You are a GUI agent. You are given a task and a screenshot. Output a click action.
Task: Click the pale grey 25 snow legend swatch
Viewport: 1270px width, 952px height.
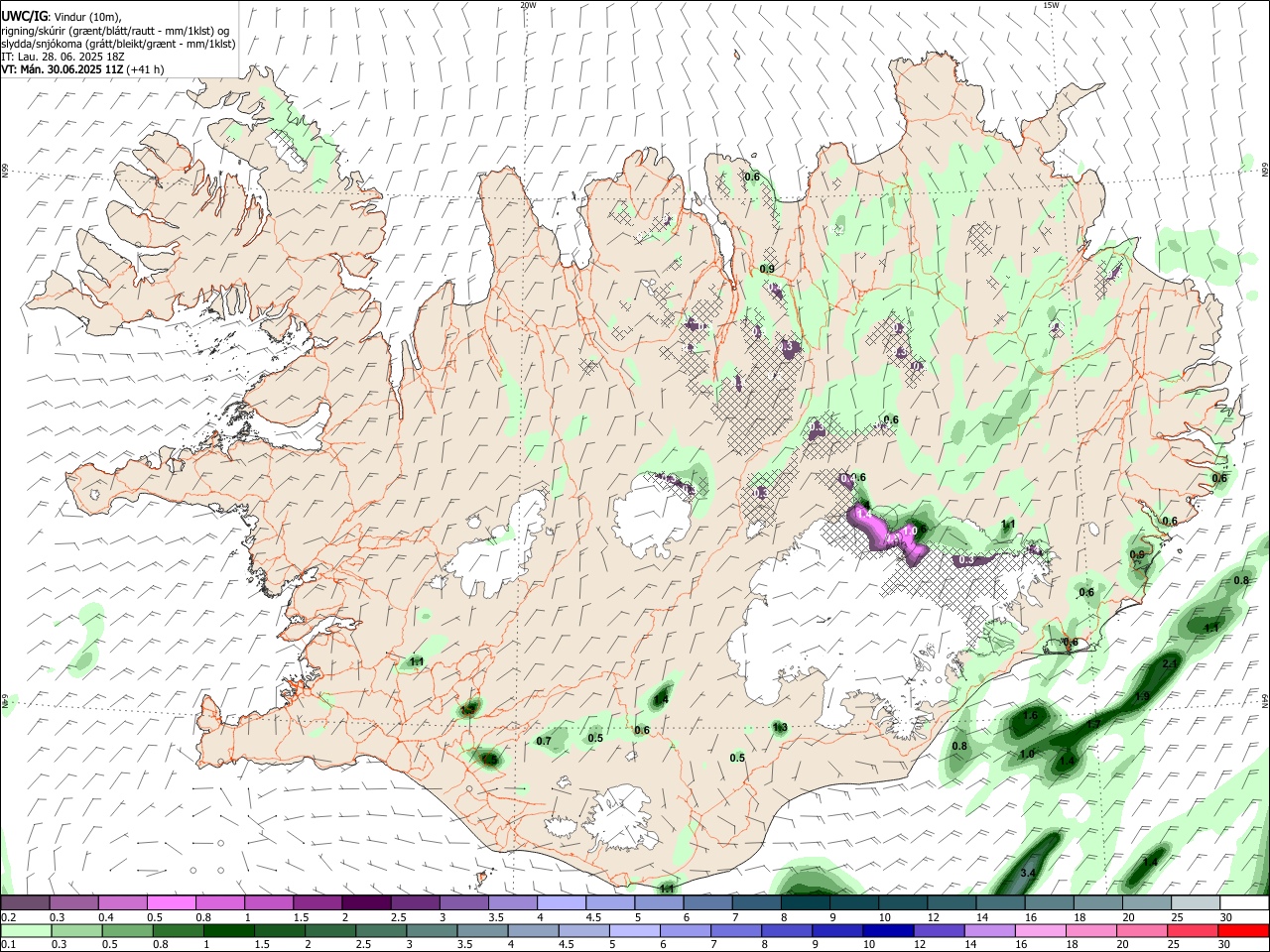(1197, 902)
